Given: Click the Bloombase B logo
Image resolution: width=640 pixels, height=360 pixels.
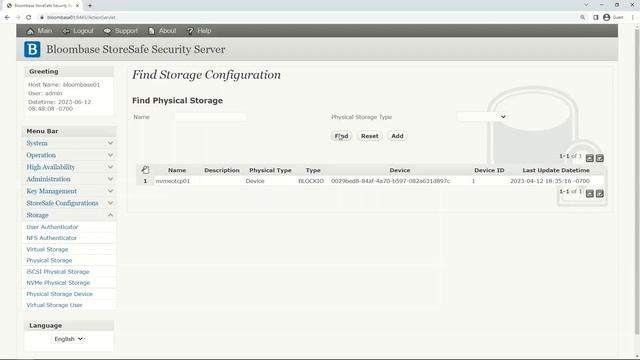Looking at the screenshot, I should (32, 49).
